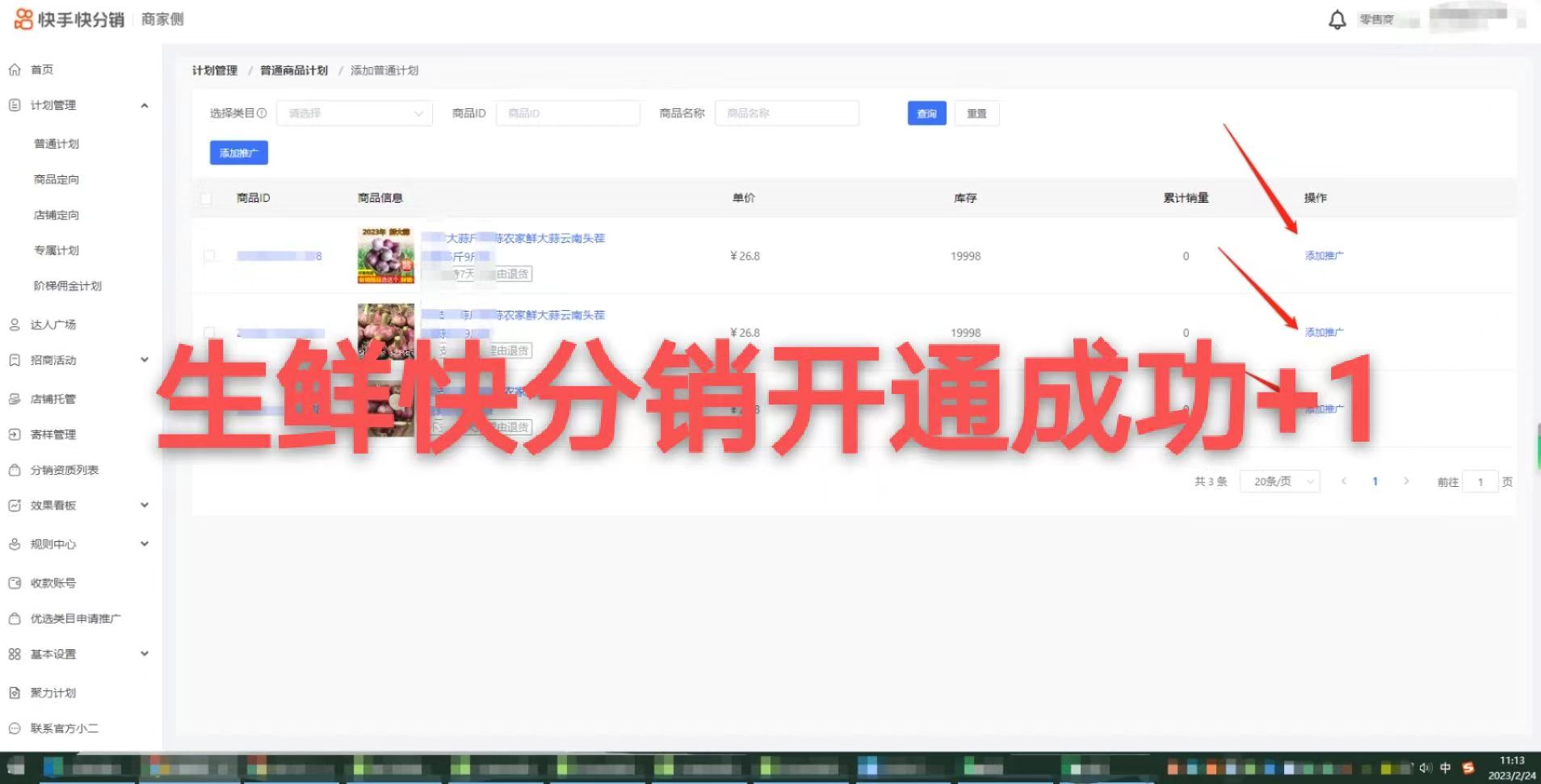Open 收款账号 settings
This screenshot has width=1541, height=784.
tap(53, 582)
